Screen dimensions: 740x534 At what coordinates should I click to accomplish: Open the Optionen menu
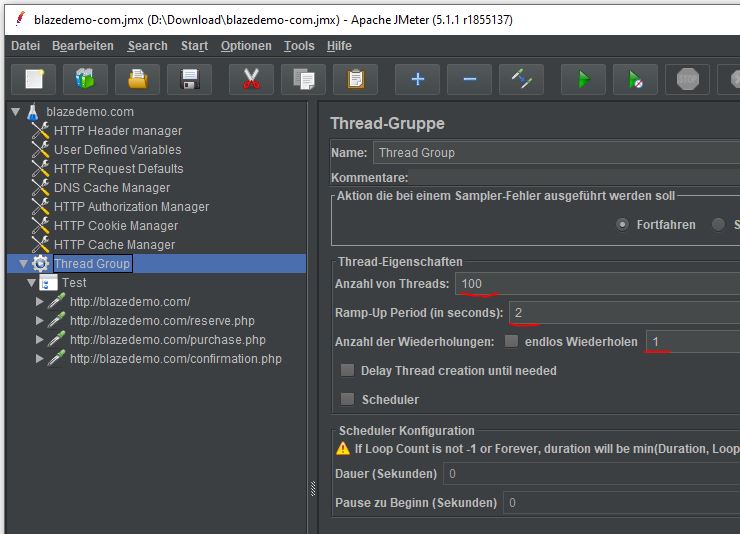point(246,46)
